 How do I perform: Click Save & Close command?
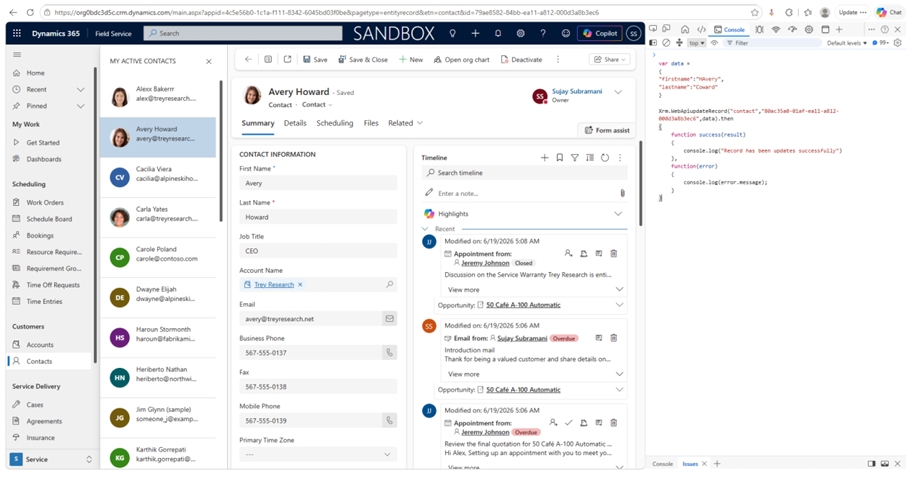click(363, 59)
